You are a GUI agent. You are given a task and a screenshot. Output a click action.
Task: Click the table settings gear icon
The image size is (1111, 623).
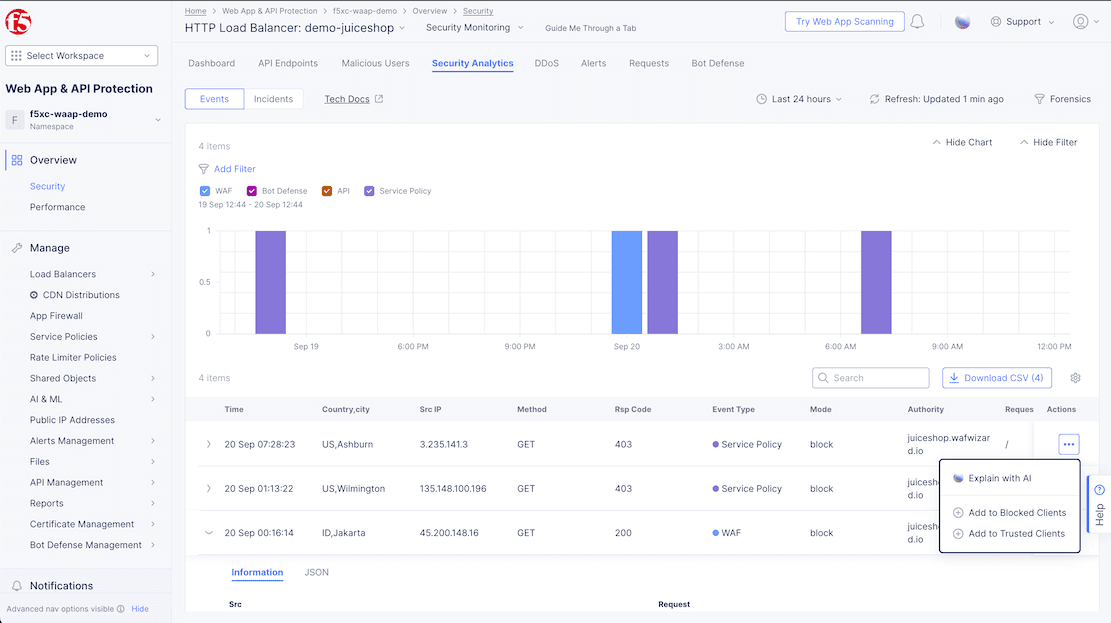click(1075, 378)
